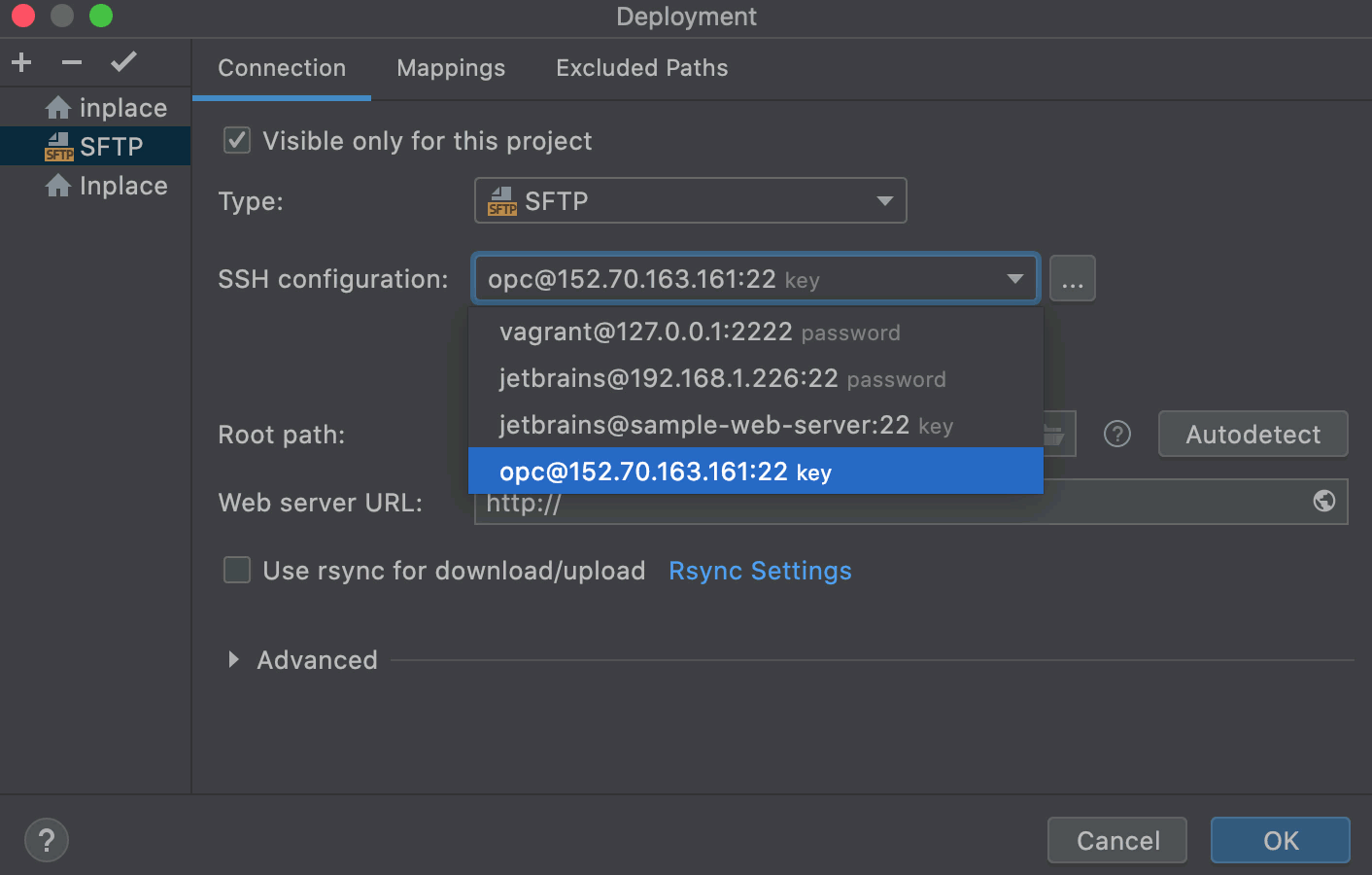
Task: Remove selected server with minus icon
Action: 72,63
